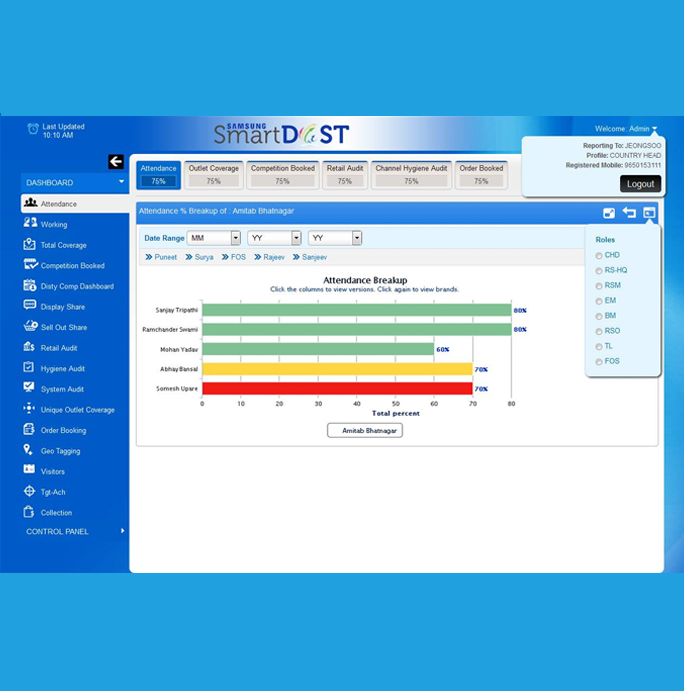Click the Surya breadcrumb link
This screenshot has width=684, height=691.
click(x=204, y=257)
